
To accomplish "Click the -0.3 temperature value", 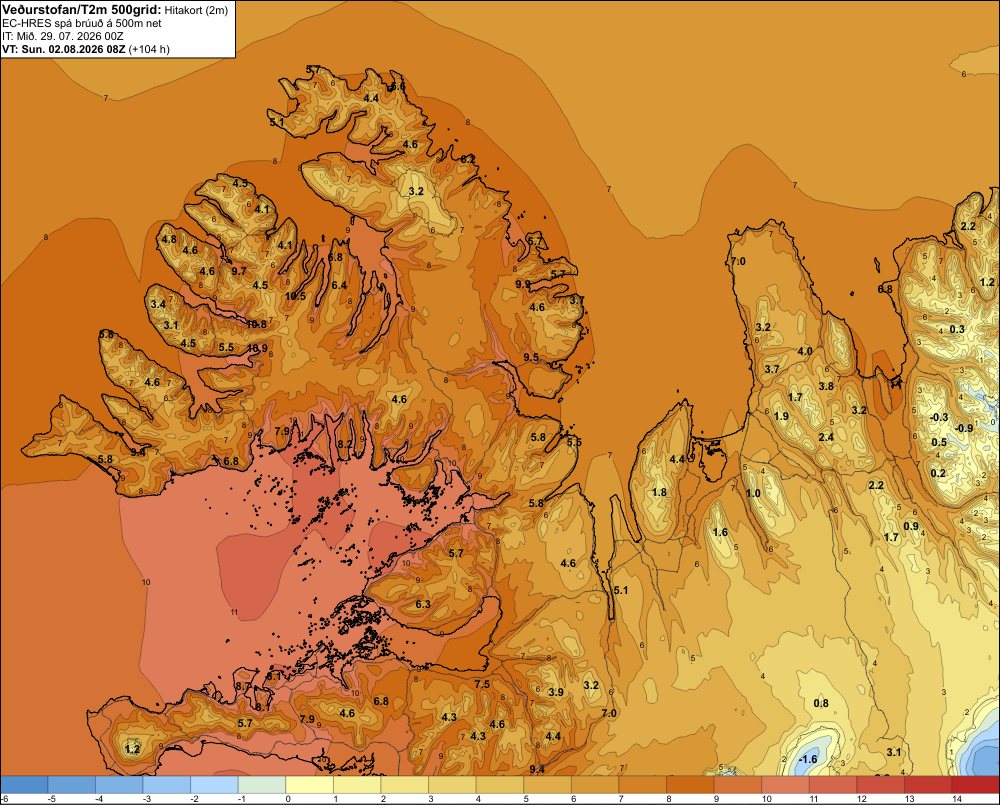I will tap(939, 417).
